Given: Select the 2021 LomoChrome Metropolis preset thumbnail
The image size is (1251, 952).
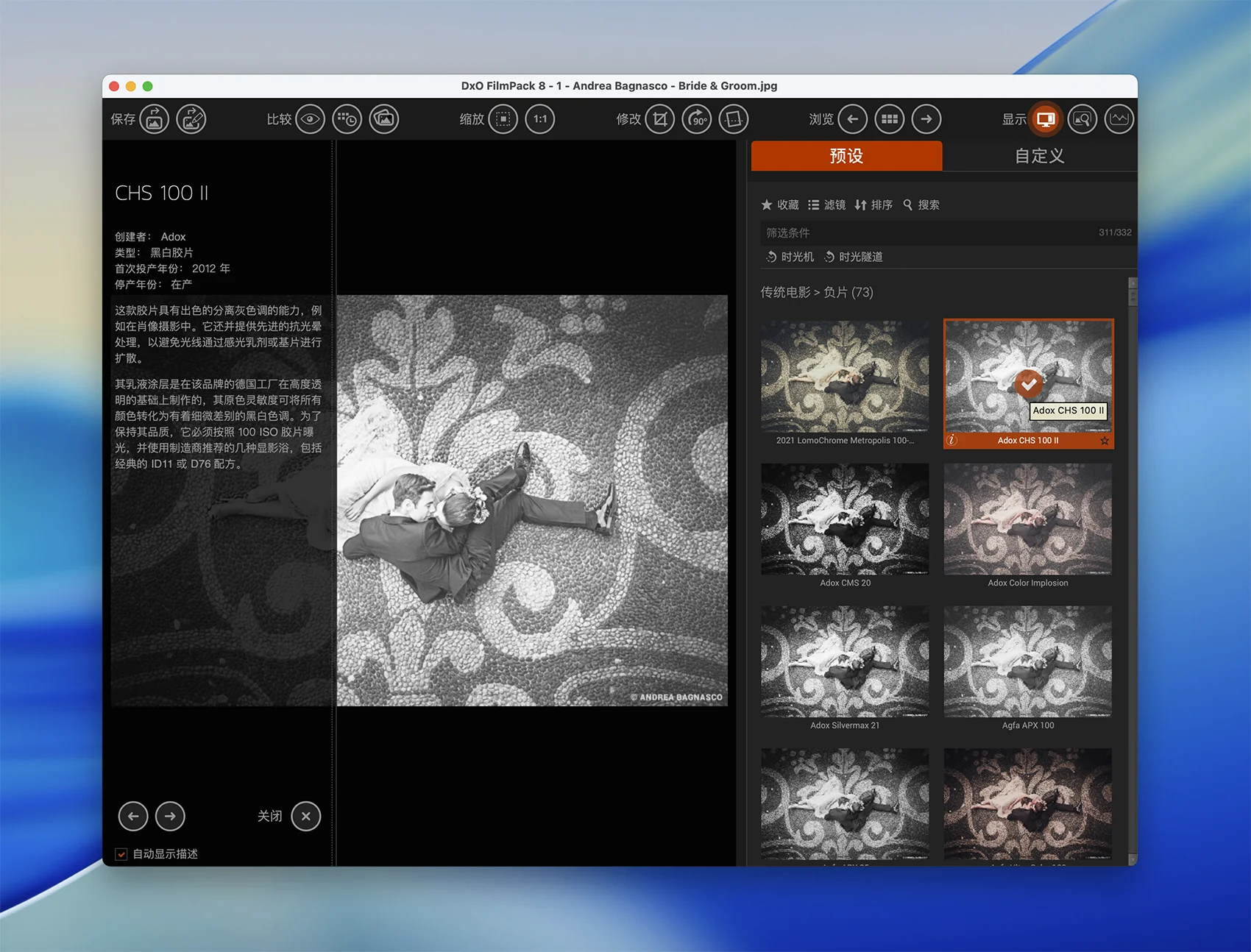Looking at the screenshot, I should click(x=845, y=376).
